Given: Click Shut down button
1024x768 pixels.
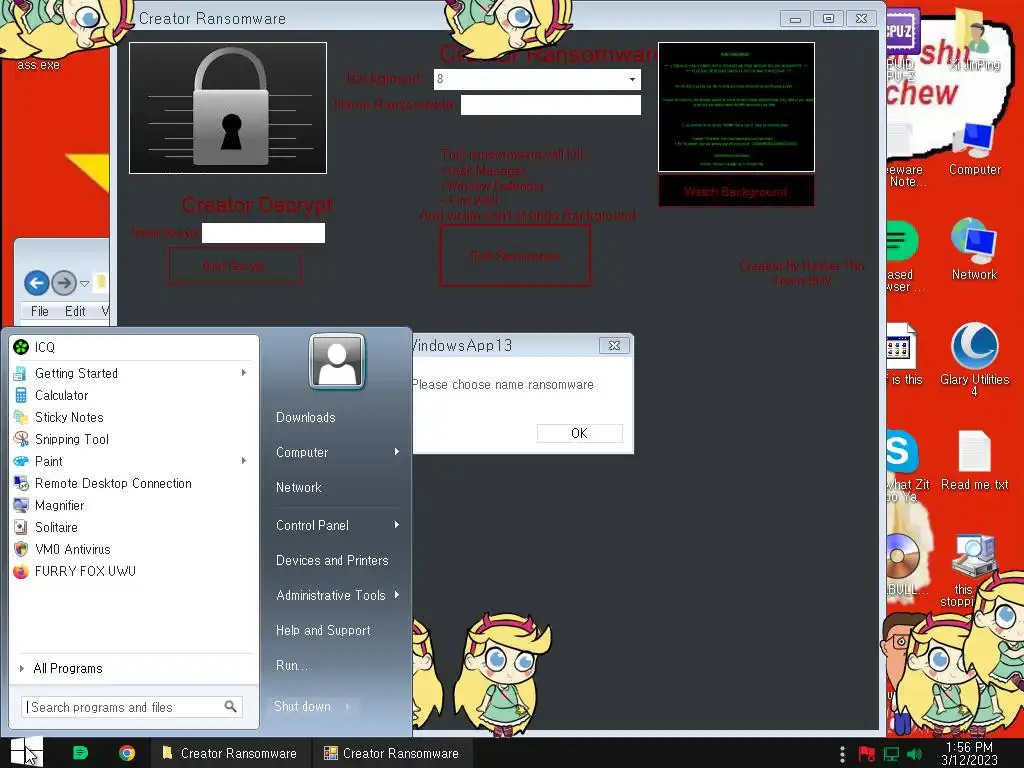Looking at the screenshot, I should [302, 706].
